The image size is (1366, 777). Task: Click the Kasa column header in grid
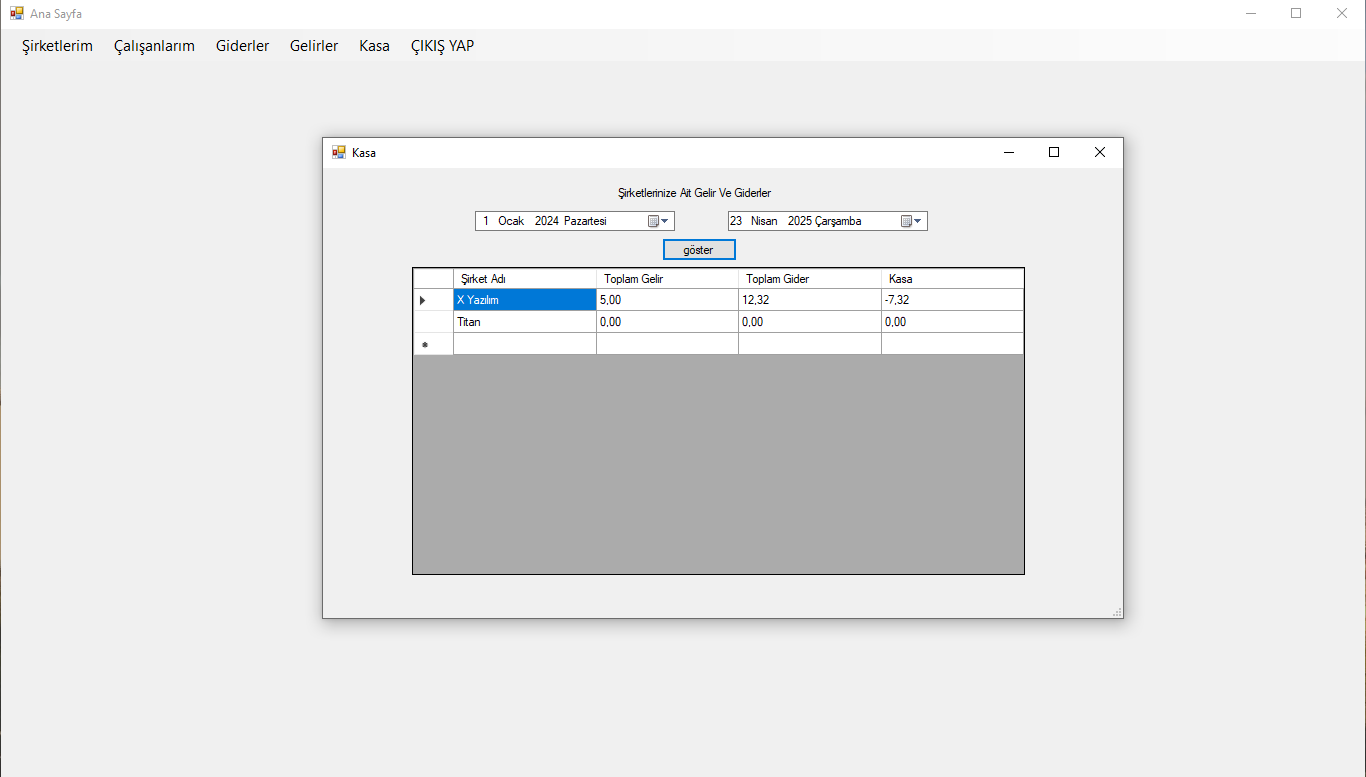click(951, 279)
